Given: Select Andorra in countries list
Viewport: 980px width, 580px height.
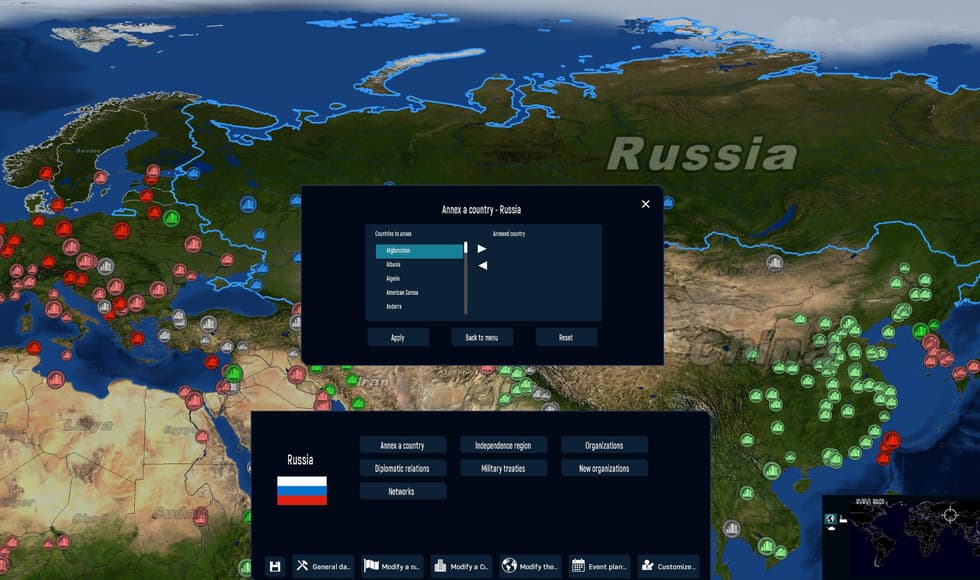Looking at the screenshot, I should point(419,306).
